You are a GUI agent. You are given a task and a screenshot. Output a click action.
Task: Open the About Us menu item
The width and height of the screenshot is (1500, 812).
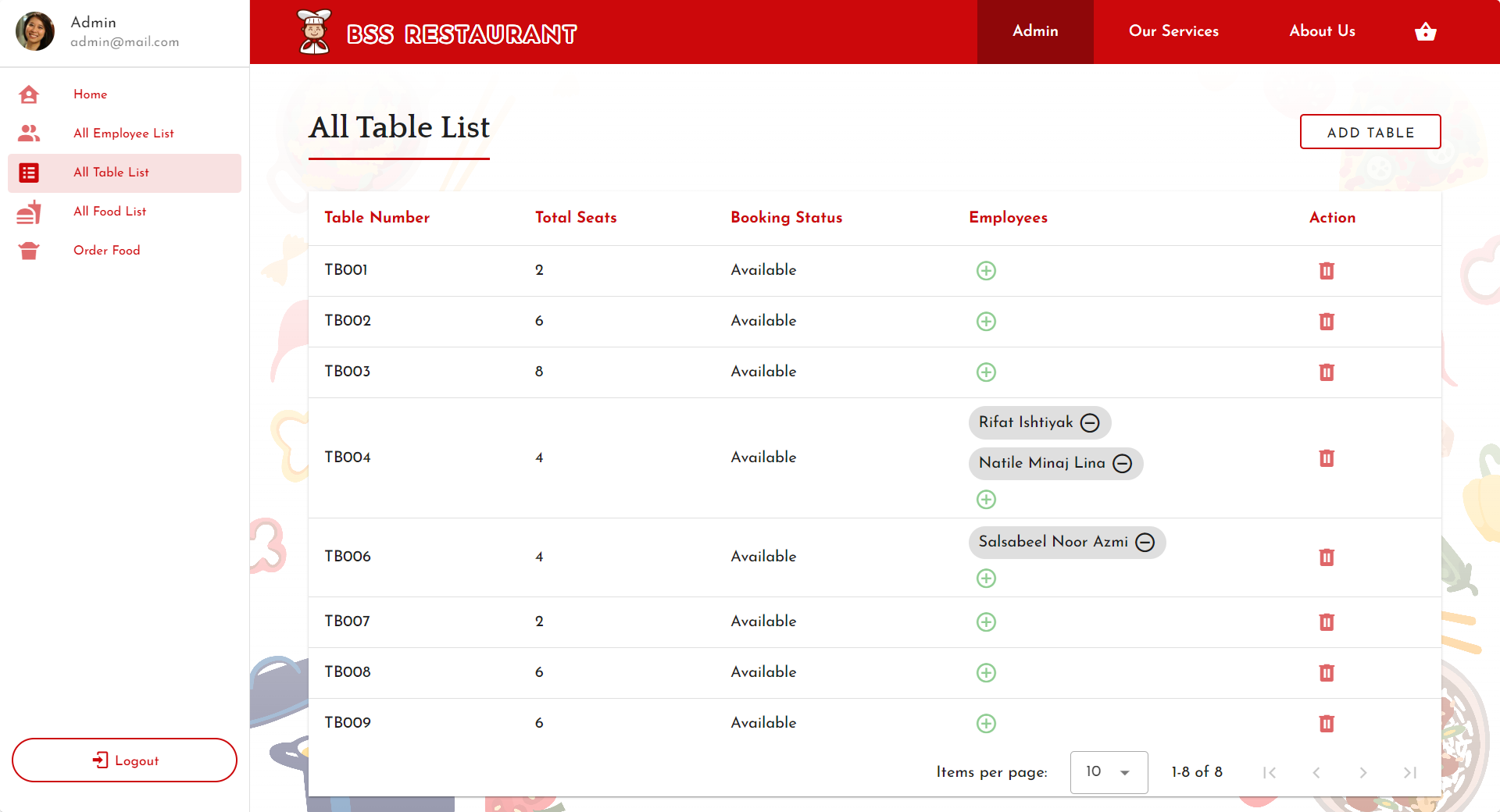pyautogui.click(x=1322, y=31)
